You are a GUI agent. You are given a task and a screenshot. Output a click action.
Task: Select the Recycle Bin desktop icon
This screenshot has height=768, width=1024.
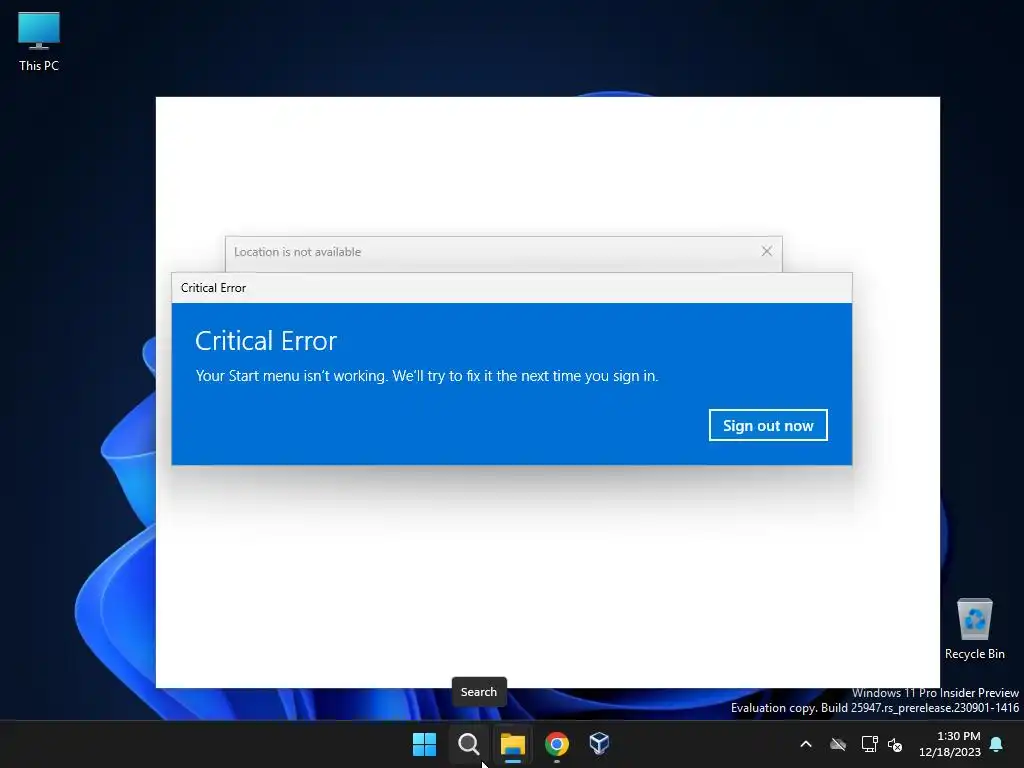point(974,629)
